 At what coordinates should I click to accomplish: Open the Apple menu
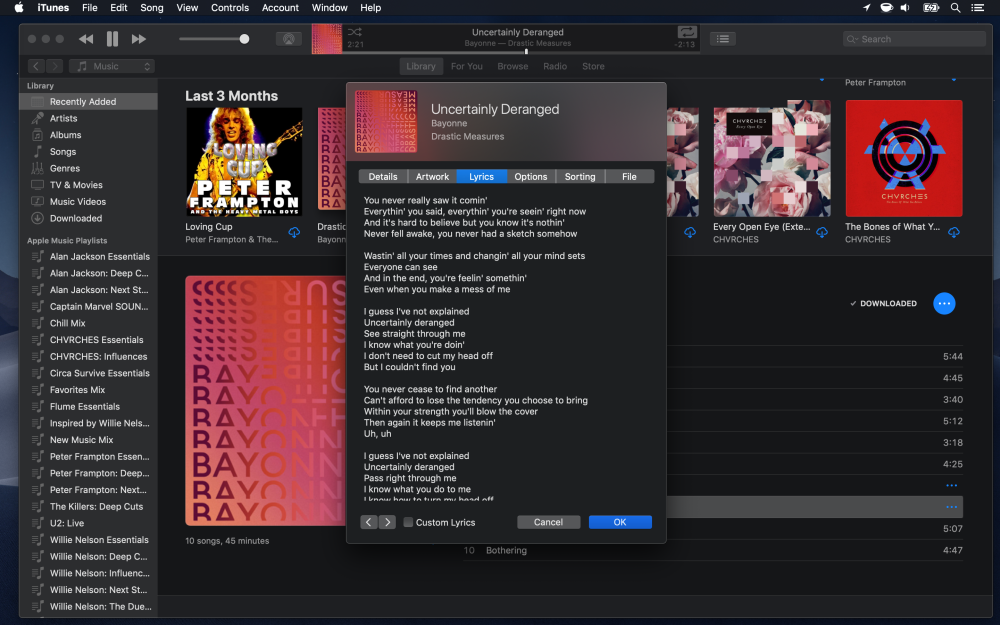coord(19,8)
